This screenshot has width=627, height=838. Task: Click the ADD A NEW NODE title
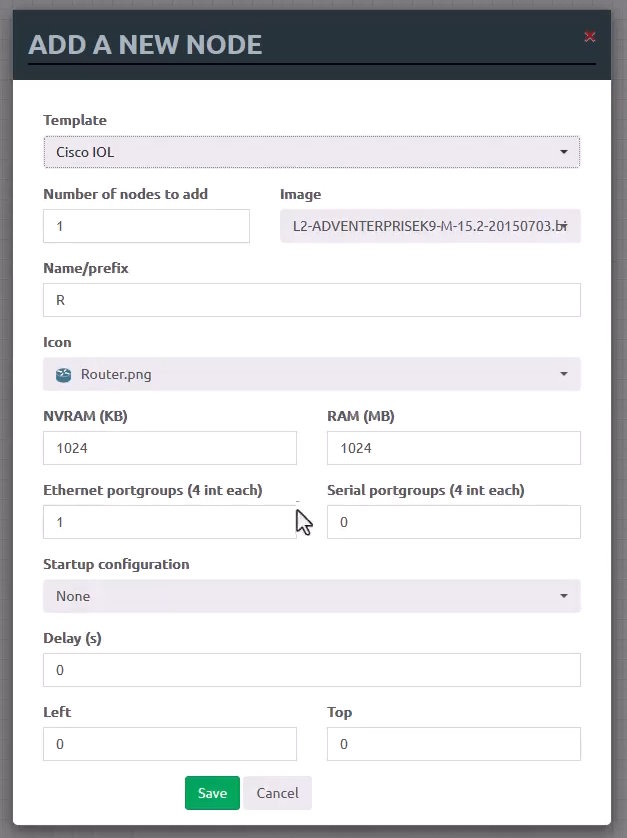click(145, 45)
